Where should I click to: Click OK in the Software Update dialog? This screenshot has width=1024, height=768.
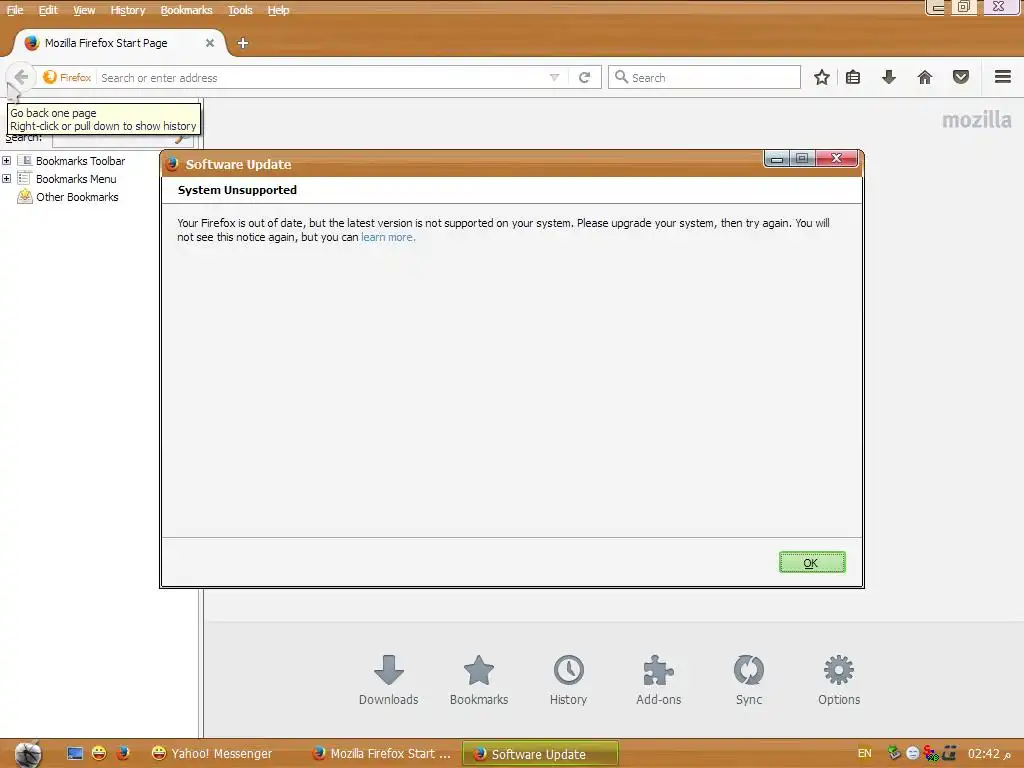pyautogui.click(x=812, y=562)
